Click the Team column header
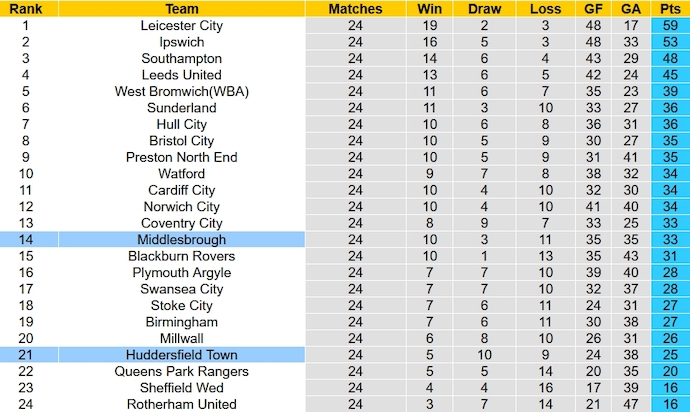The width and height of the screenshot is (690, 412). tap(181, 9)
